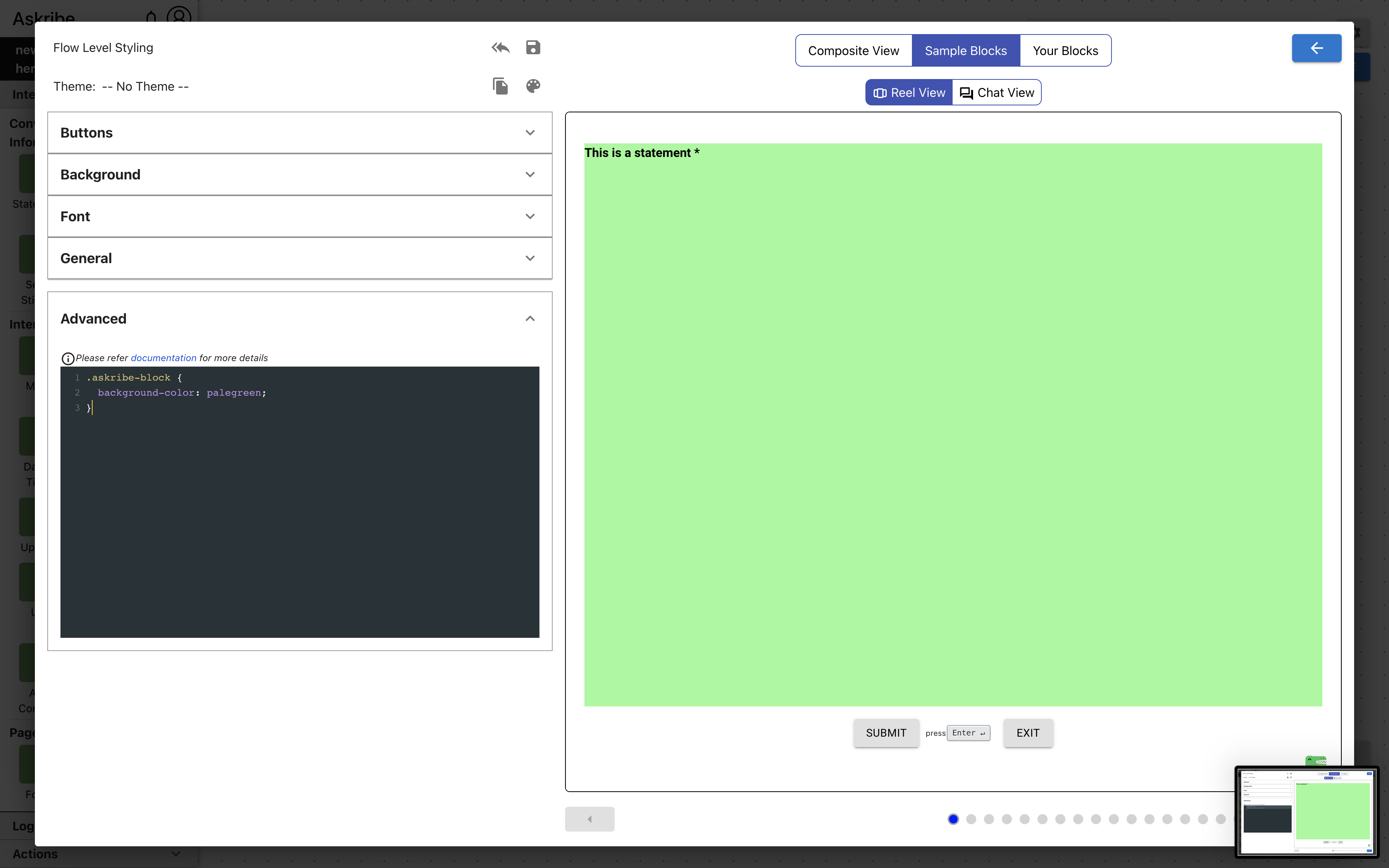Click the previous block arrow button
Viewport: 1389px width, 868px height.
[x=589, y=819]
